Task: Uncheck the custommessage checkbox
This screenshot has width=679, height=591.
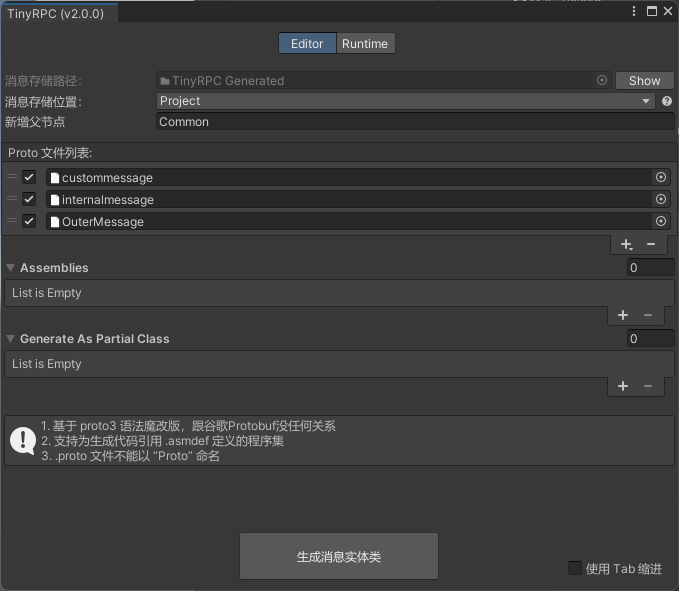Action: (x=29, y=177)
